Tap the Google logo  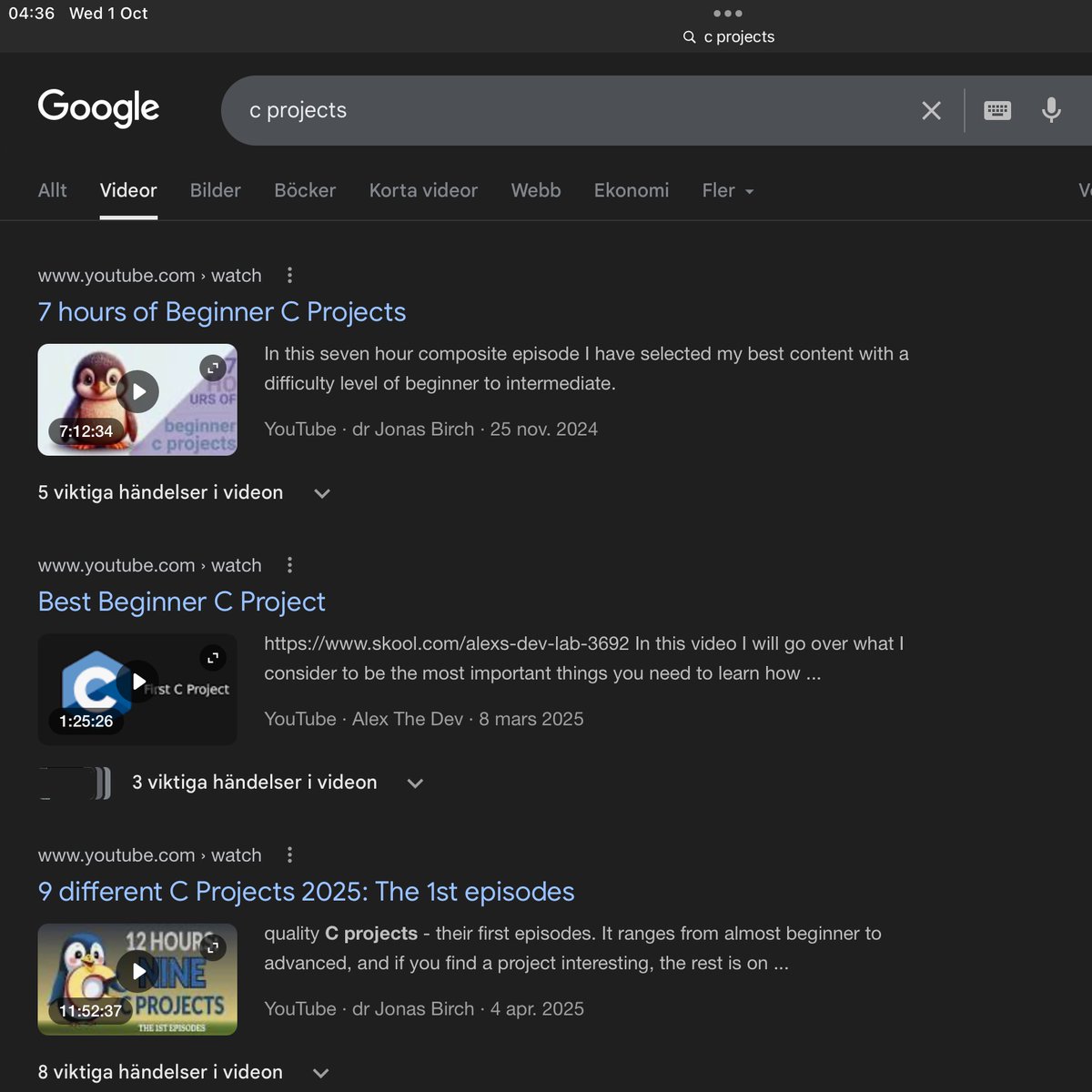[x=98, y=108]
